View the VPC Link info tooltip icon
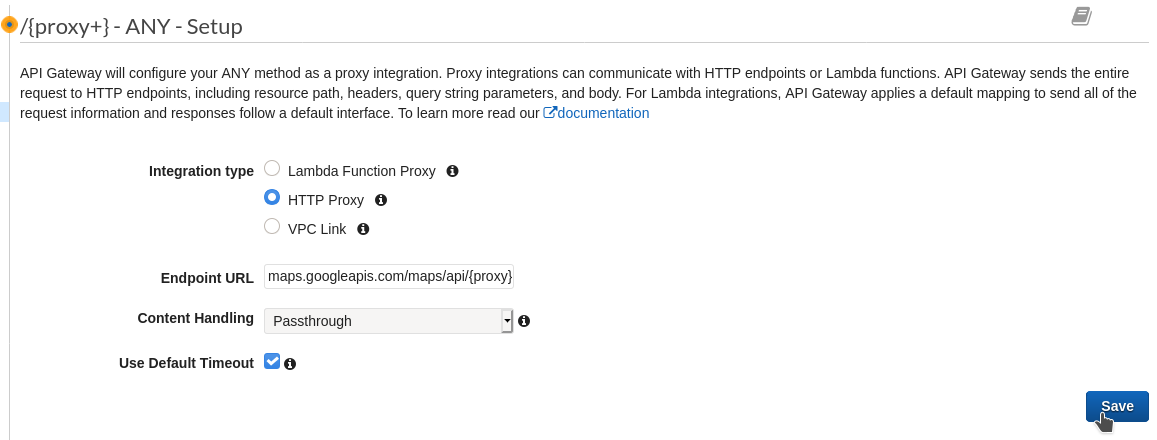Viewport: 1157px width, 440px height. click(363, 229)
